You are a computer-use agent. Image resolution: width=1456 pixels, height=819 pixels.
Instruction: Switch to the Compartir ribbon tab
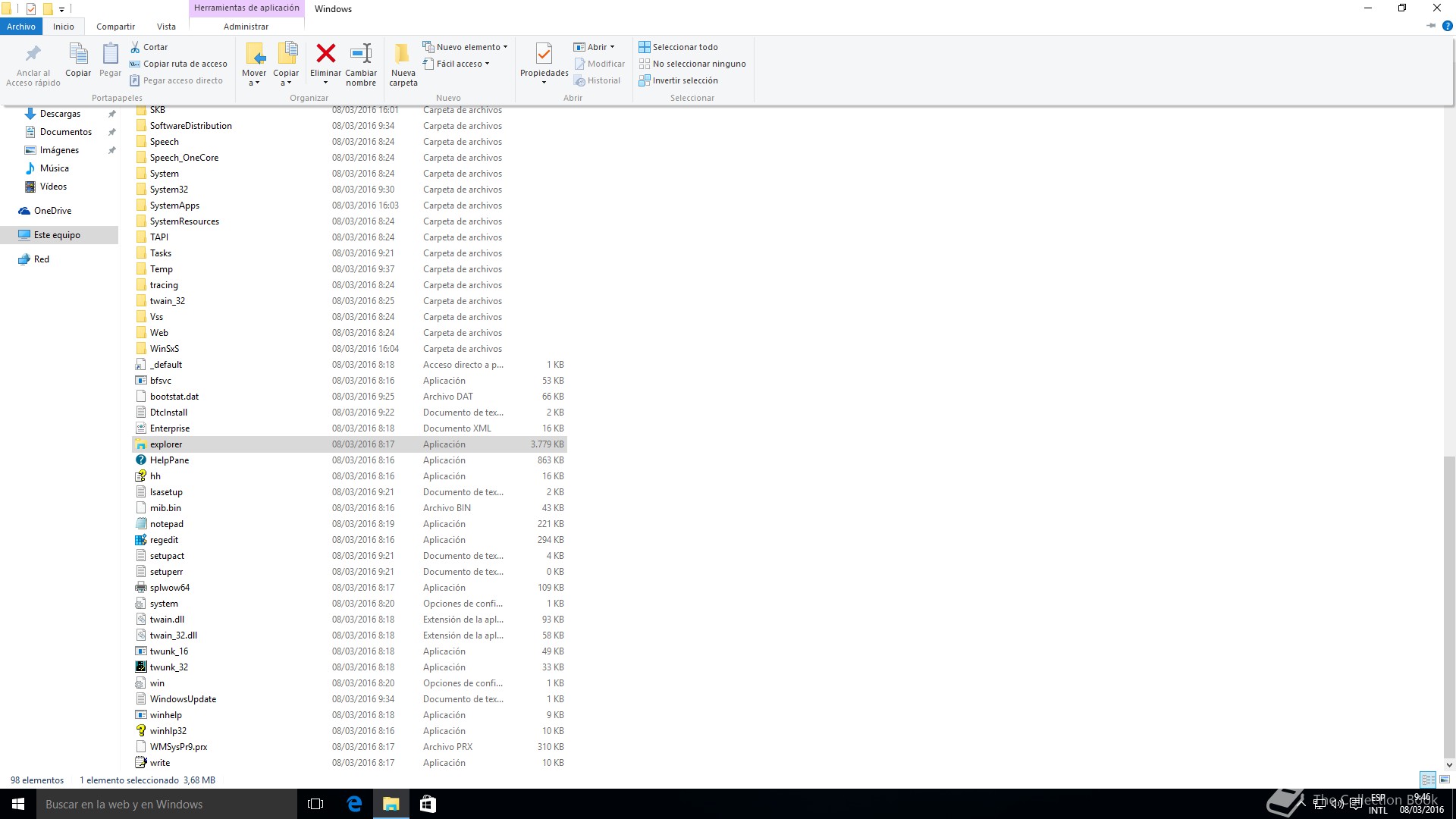(115, 27)
